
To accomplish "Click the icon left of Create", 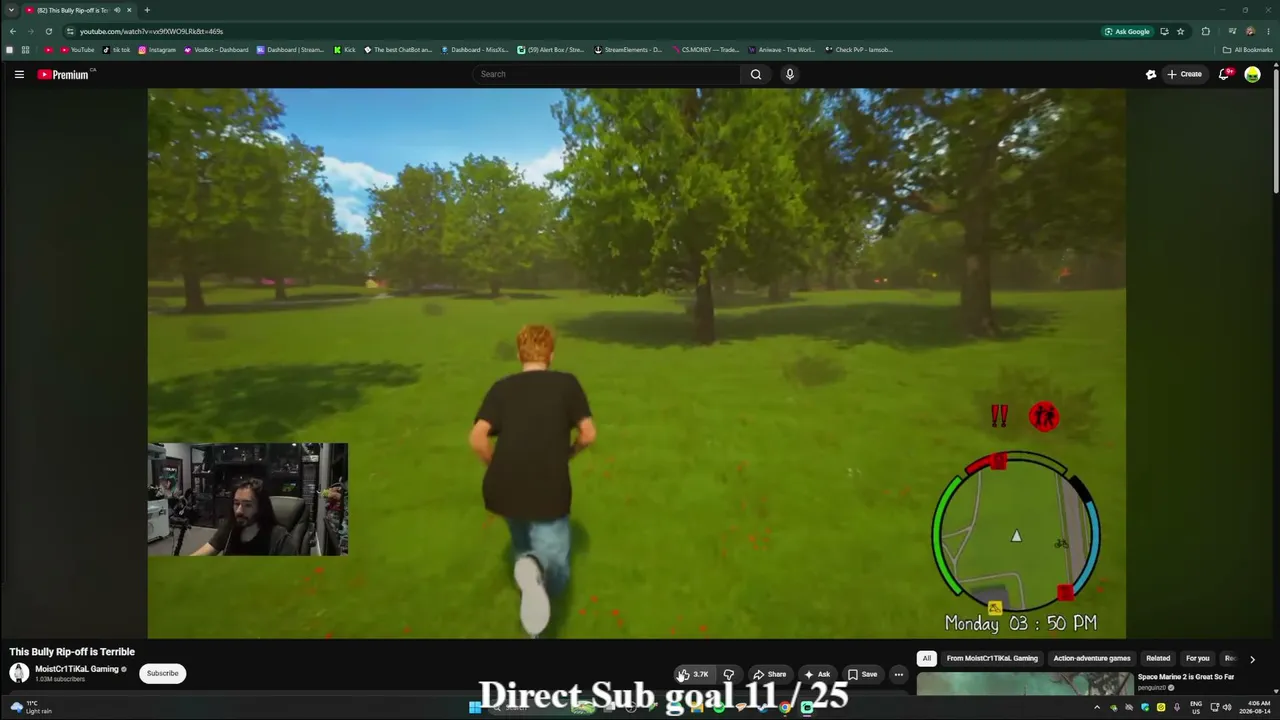I will (x=1151, y=74).
